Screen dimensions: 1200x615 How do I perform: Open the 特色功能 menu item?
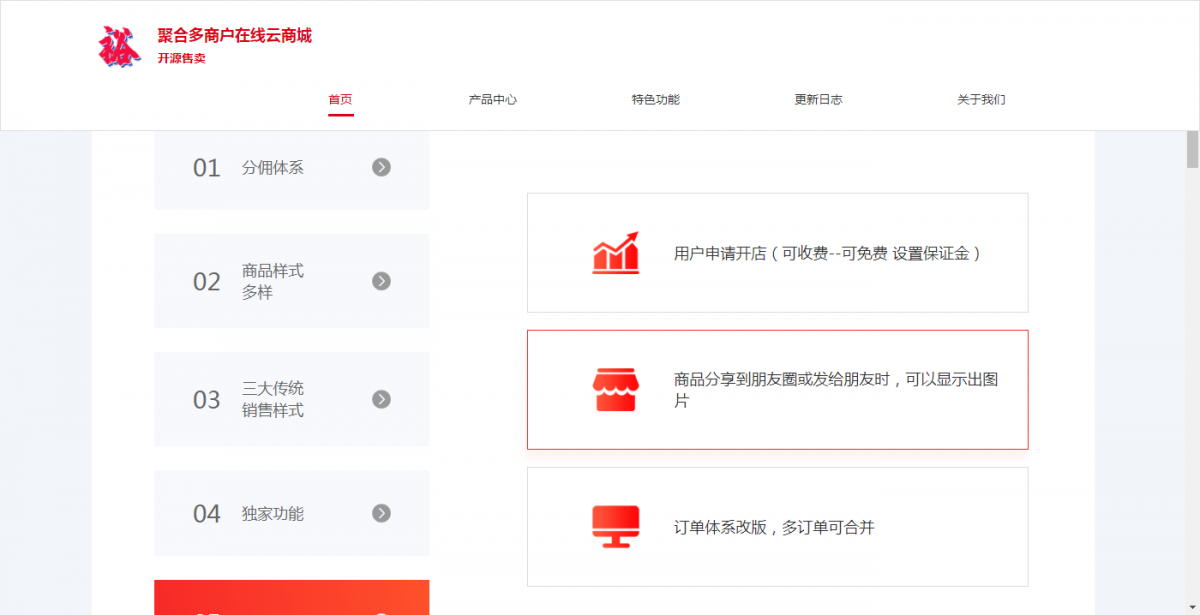pyautogui.click(x=655, y=99)
